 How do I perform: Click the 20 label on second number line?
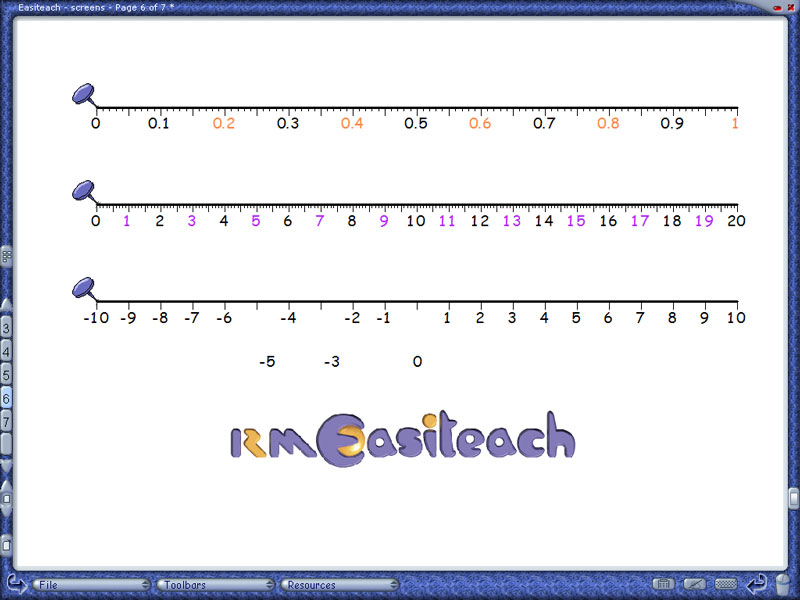click(736, 221)
